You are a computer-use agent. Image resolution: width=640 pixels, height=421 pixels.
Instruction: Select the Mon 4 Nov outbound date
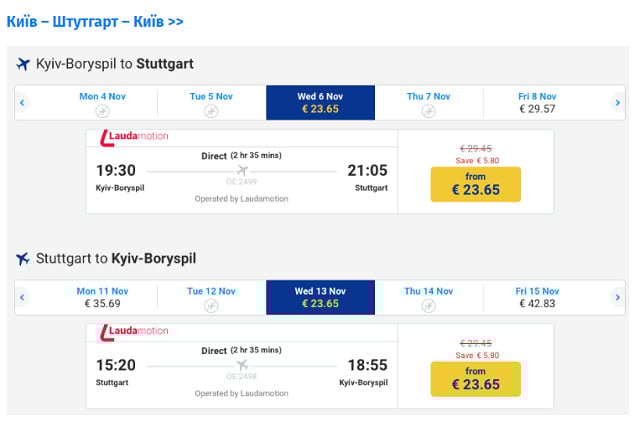[x=102, y=102]
